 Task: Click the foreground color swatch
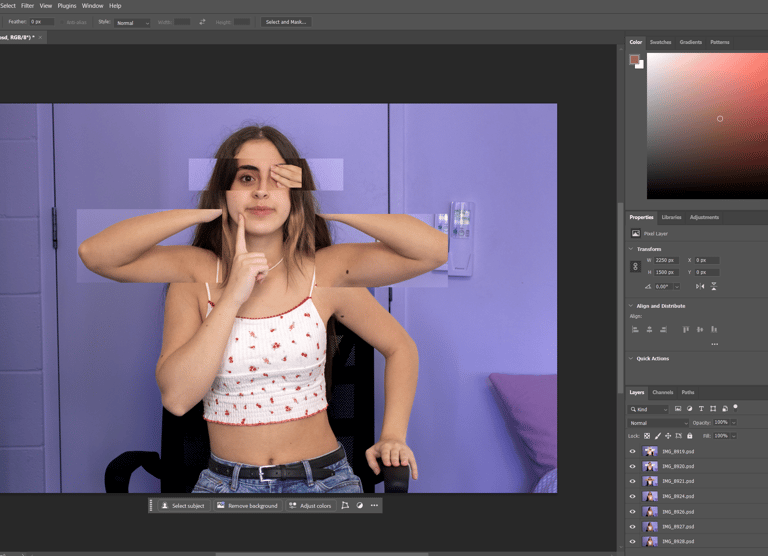point(634,60)
